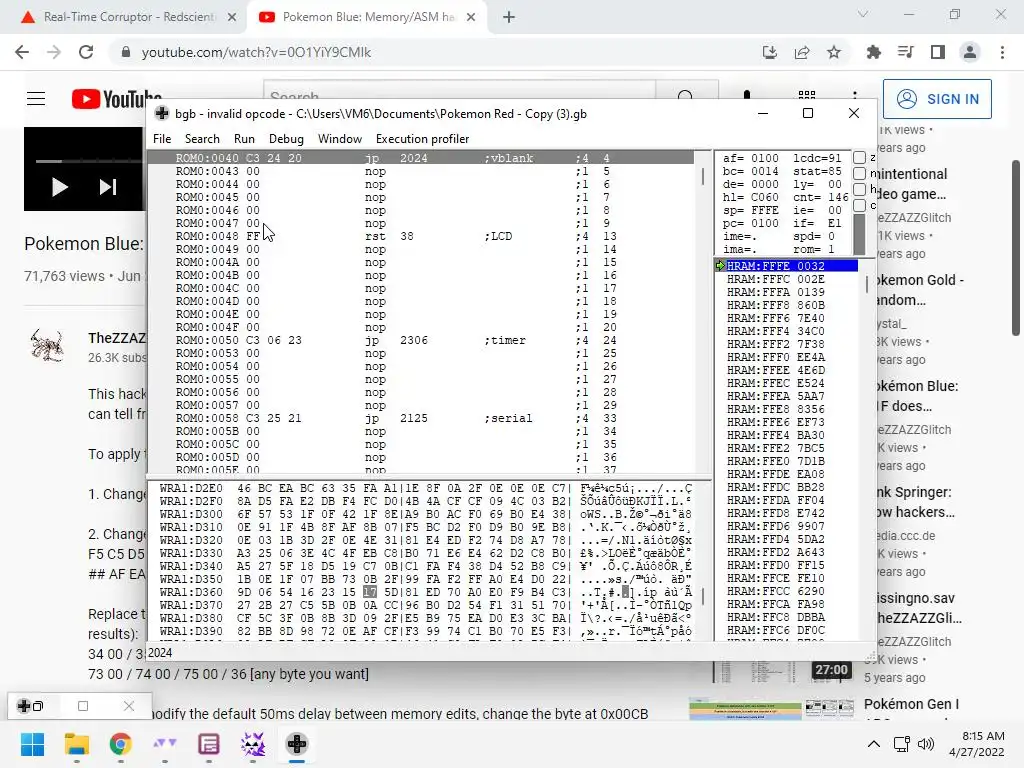
Task: Reload the YouTube page
Action: pos(86,52)
